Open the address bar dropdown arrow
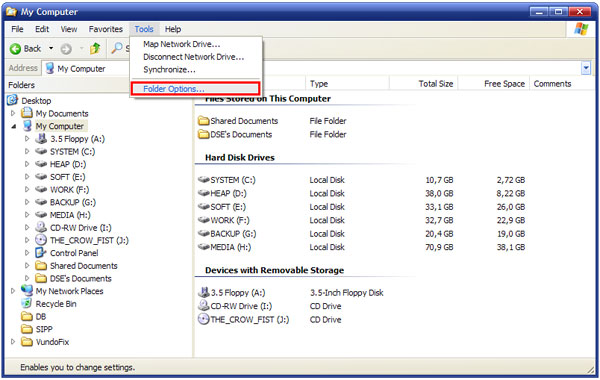This screenshot has width=600, height=380. point(585,68)
